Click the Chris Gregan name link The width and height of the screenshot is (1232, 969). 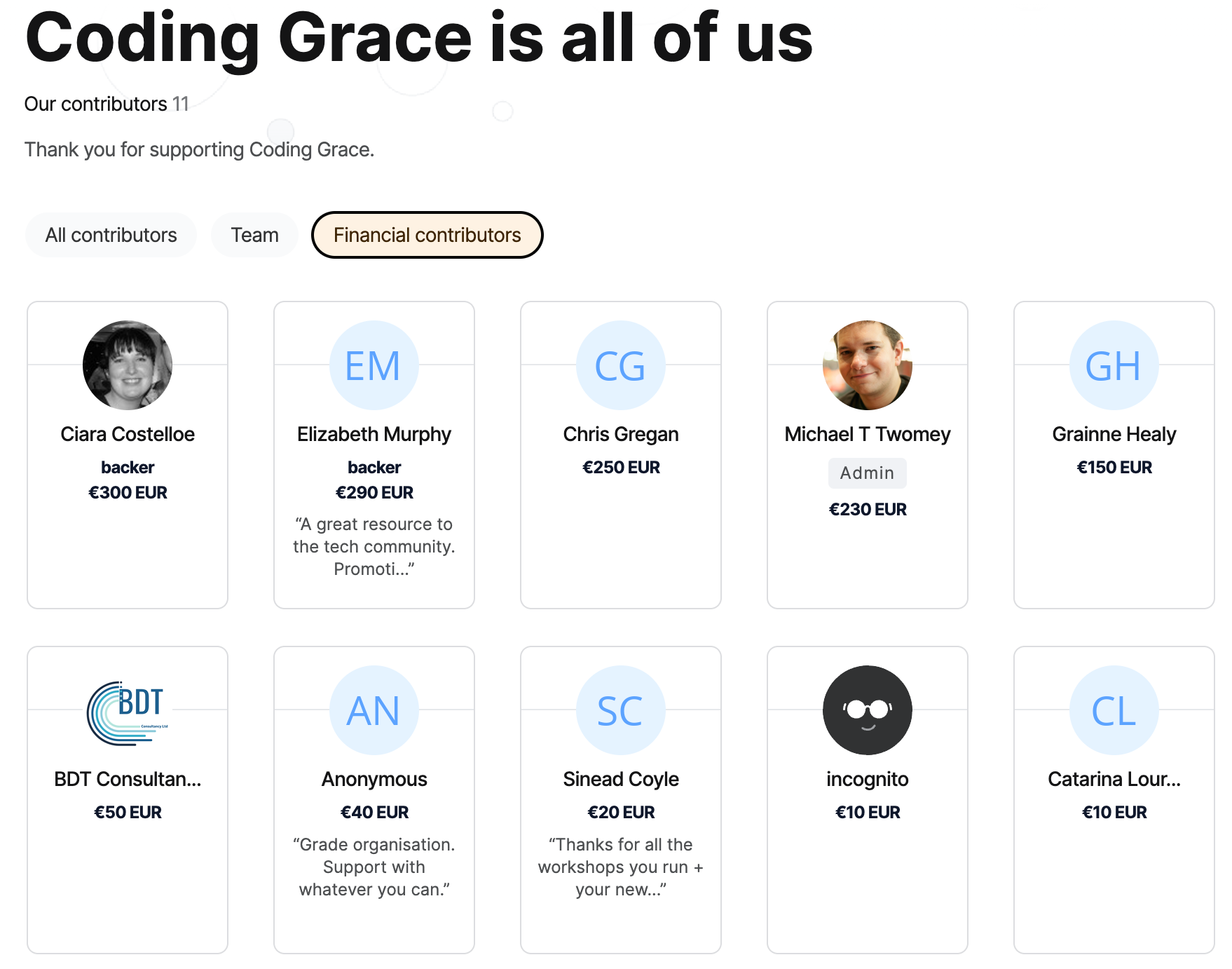(621, 434)
